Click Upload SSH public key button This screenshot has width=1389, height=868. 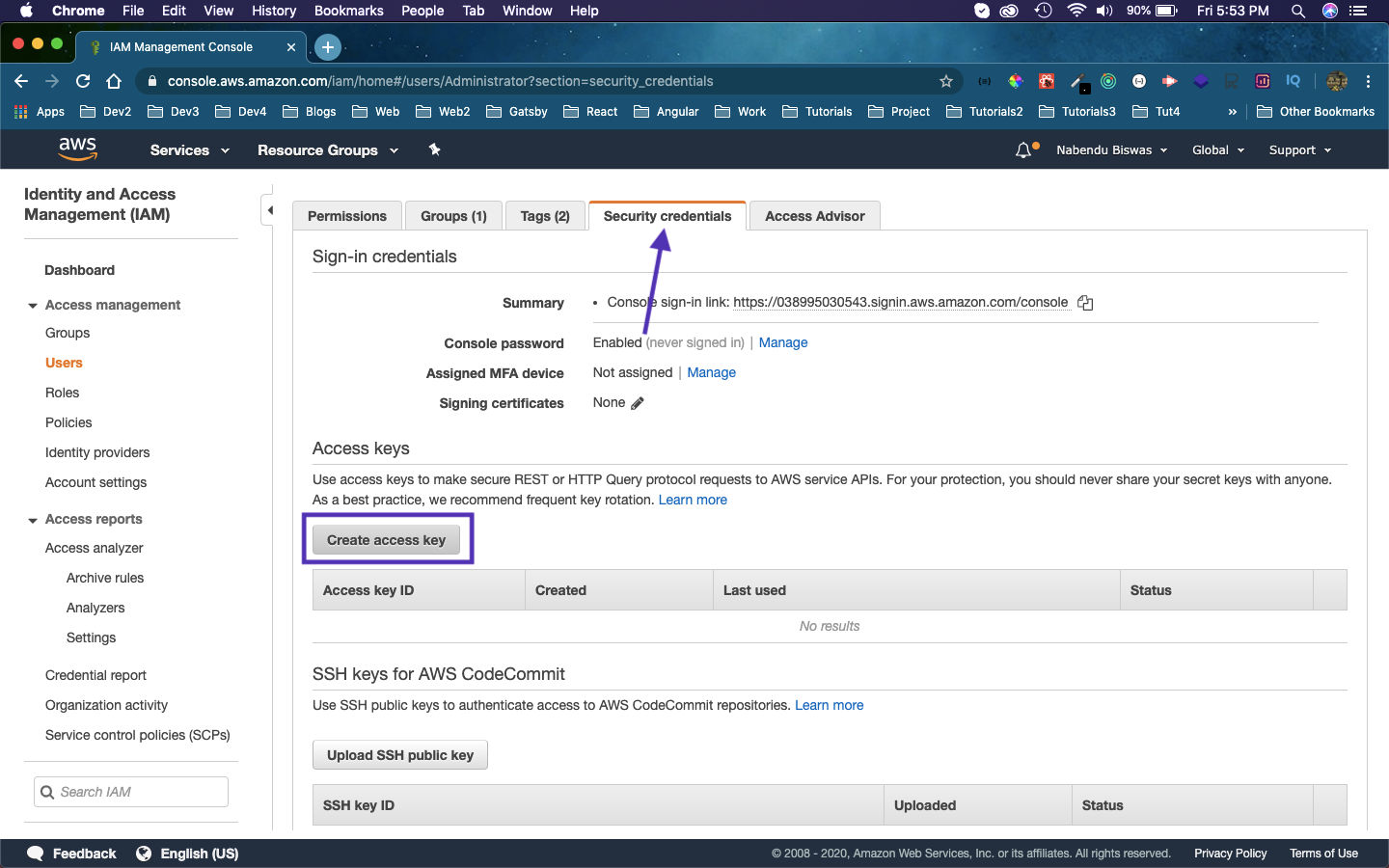(x=400, y=755)
